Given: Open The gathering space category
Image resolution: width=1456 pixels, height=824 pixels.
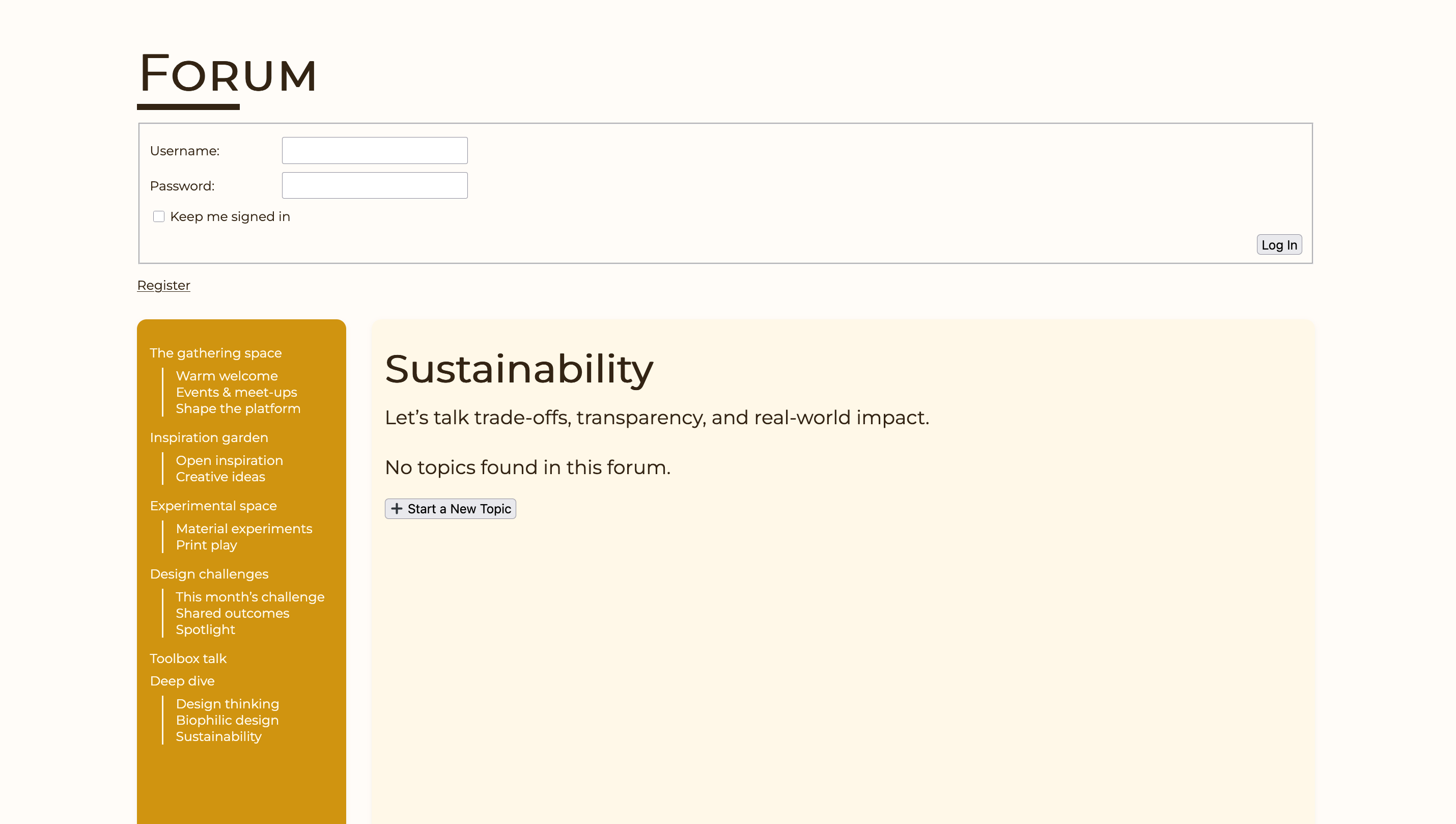Looking at the screenshot, I should click(215, 353).
